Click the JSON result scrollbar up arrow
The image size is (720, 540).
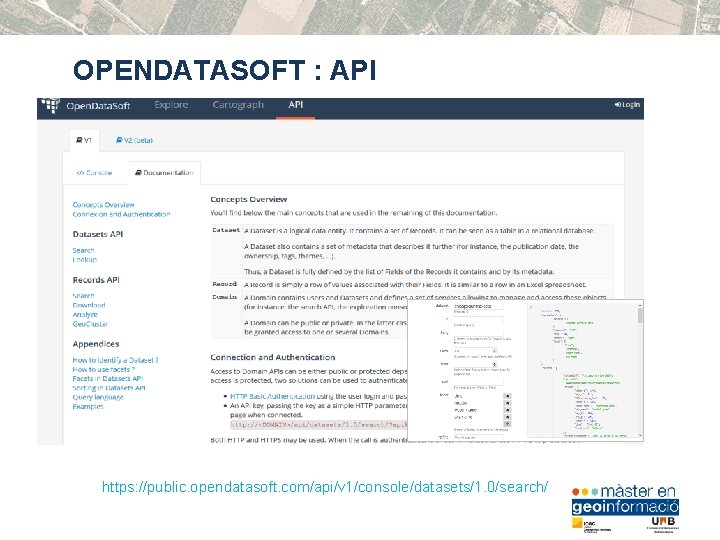click(x=640, y=305)
